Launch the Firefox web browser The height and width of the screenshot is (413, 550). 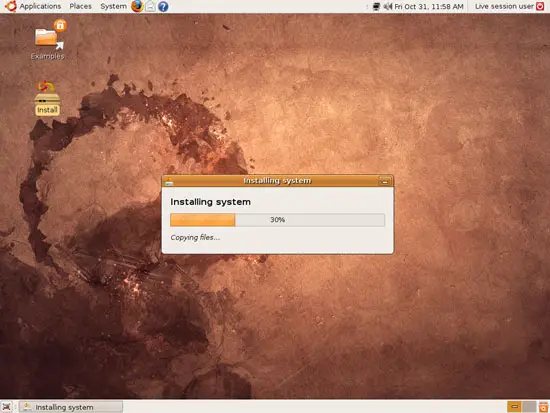pyautogui.click(x=137, y=6)
